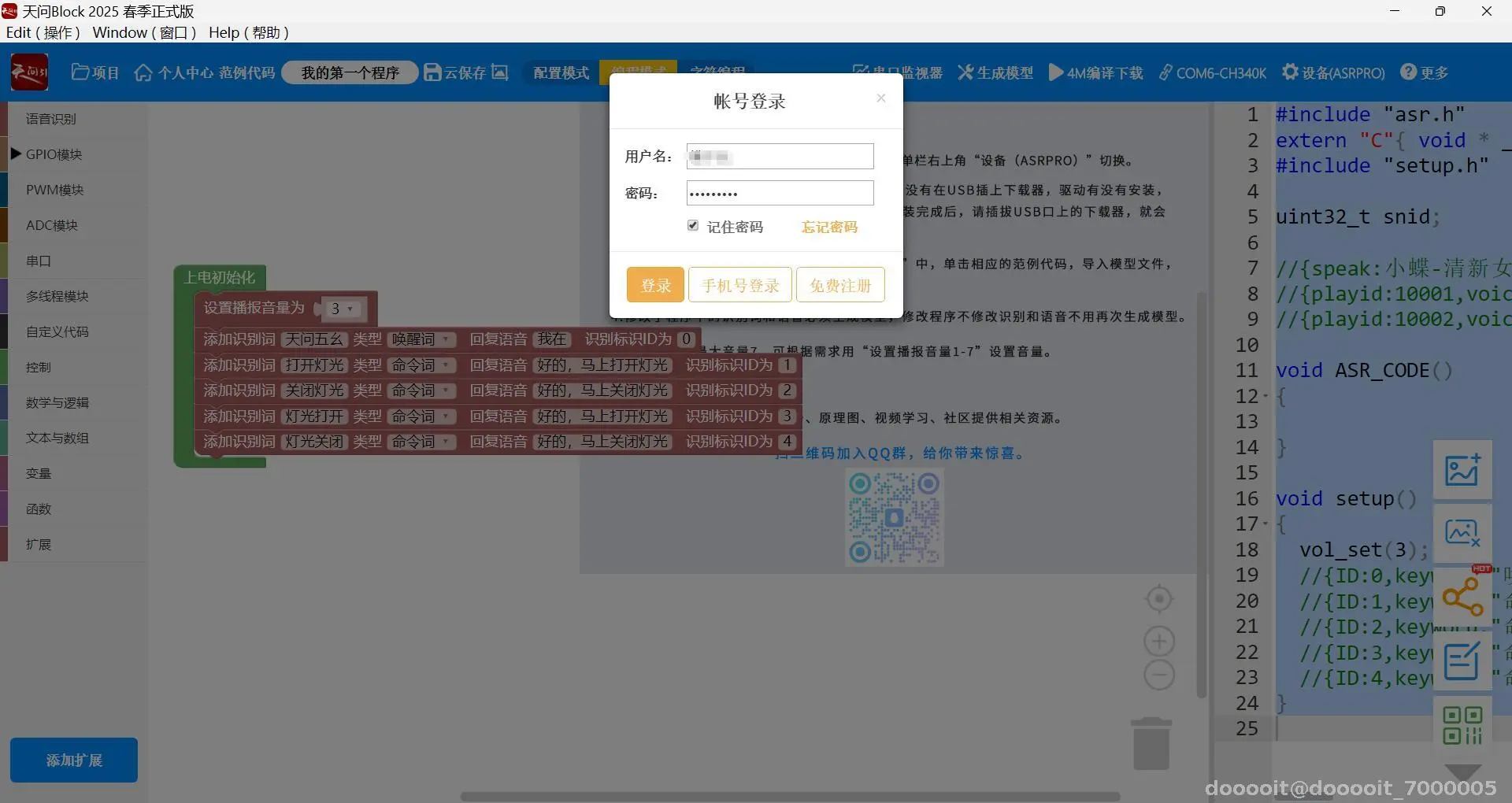Open 设备(ASRPRO) device settings gear
1512x803 pixels.
pyautogui.click(x=1291, y=72)
